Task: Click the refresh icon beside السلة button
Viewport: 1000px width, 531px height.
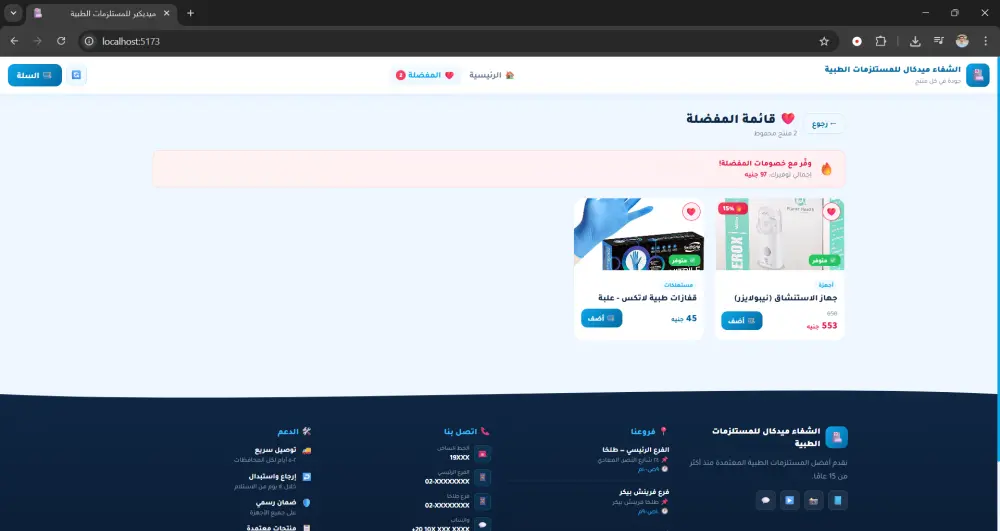Action: coord(77,75)
